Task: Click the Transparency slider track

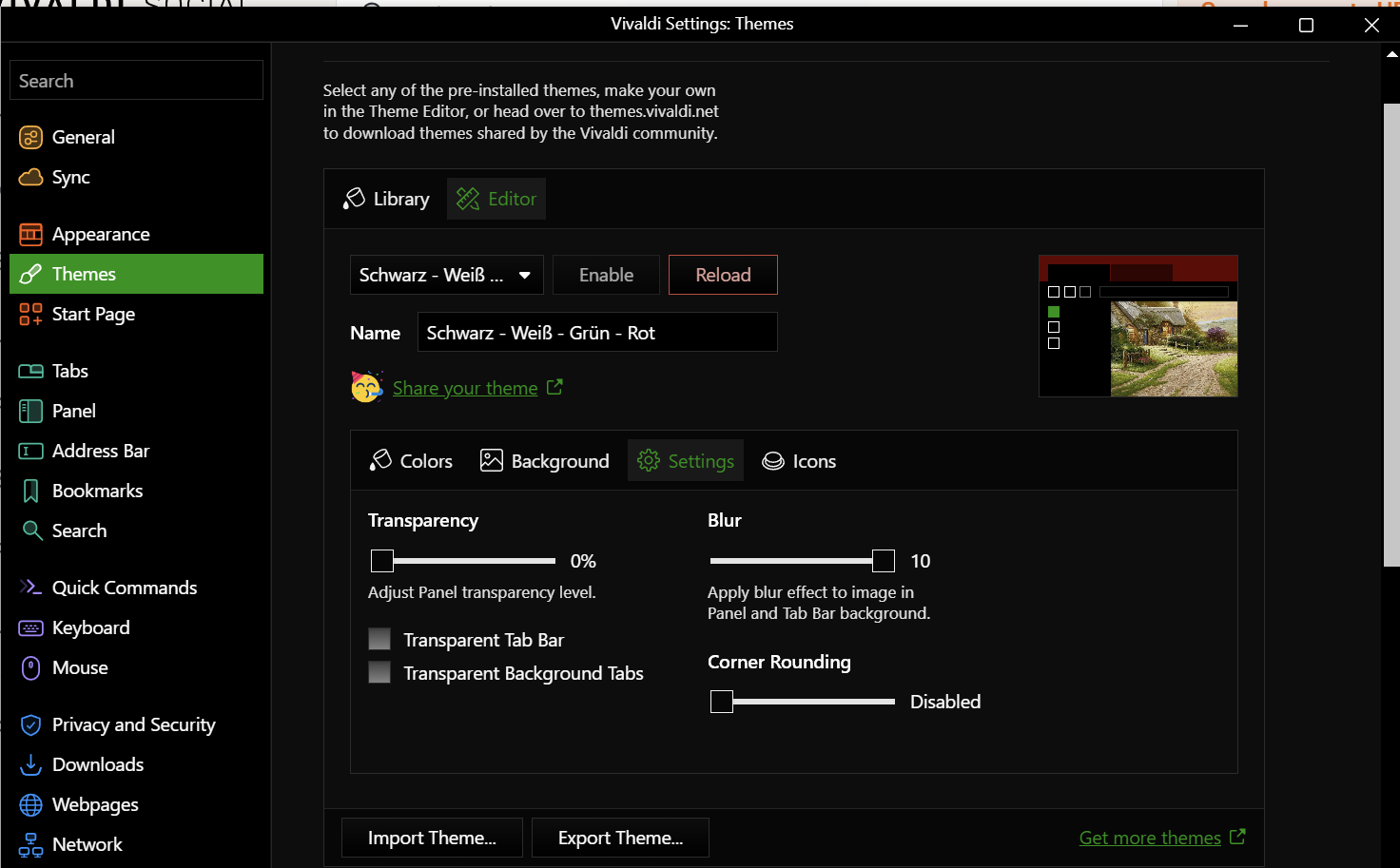Action: [x=463, y=561]
